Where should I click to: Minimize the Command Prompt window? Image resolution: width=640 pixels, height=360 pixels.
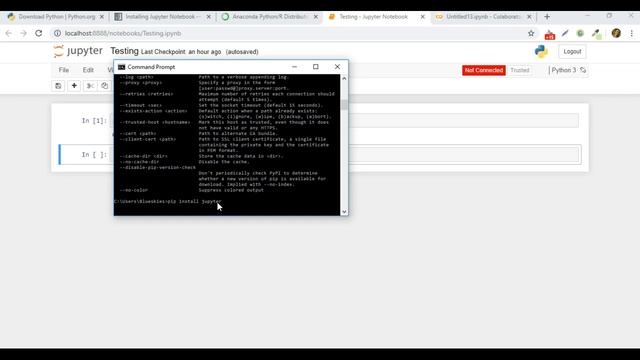click(294, 67)
